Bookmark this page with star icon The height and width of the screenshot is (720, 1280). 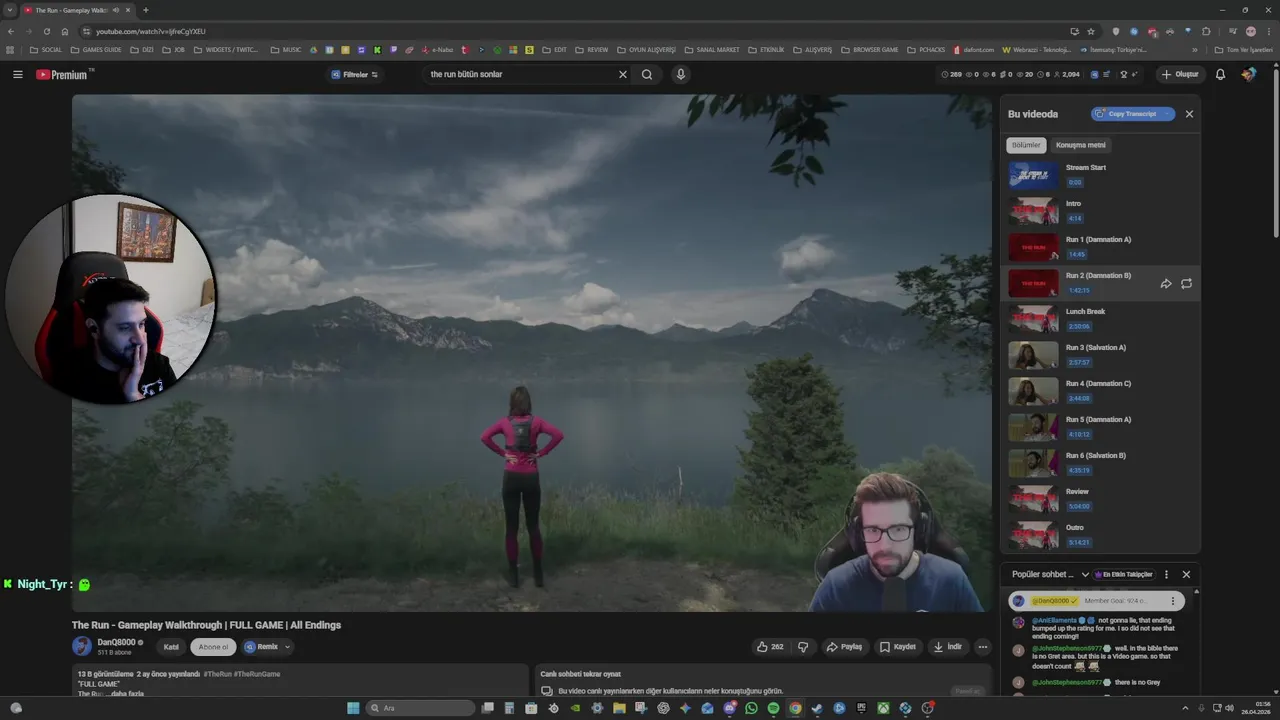(x=1091, y=32)
